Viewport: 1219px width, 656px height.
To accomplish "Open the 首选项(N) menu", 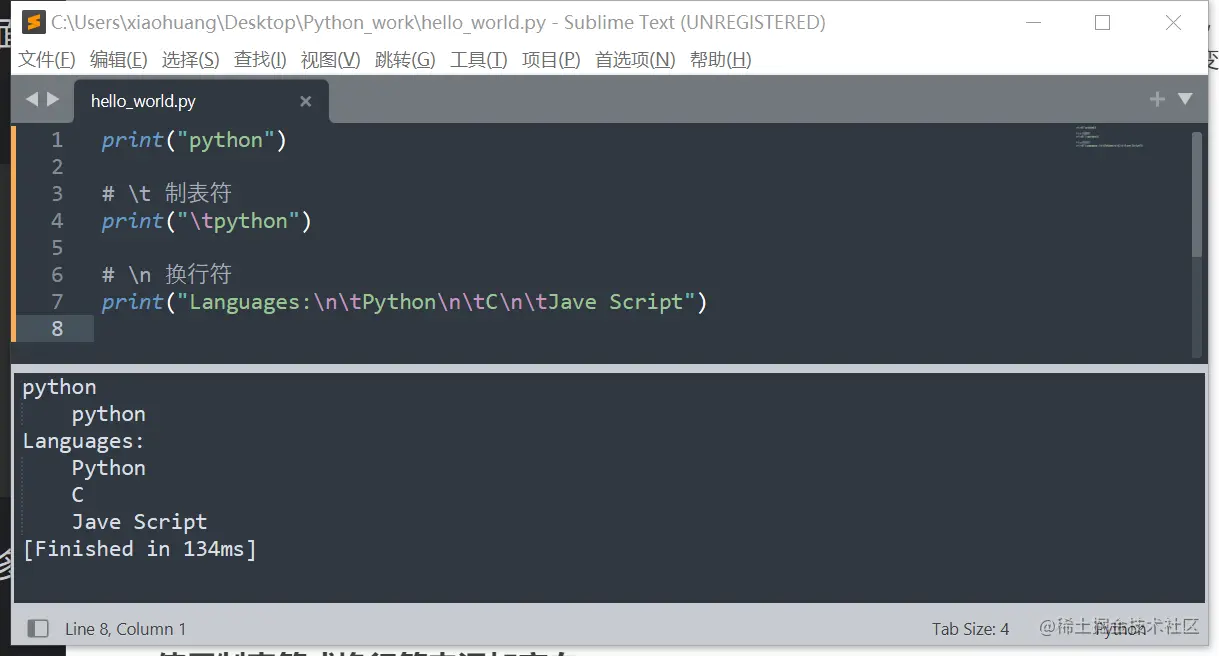I will [x=635, y=60].
